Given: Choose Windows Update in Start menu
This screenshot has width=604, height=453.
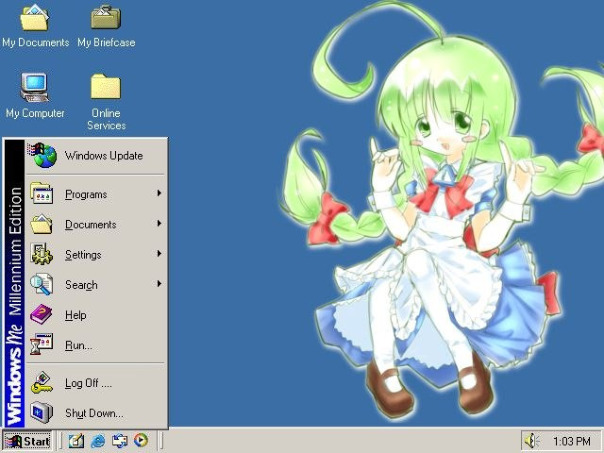Looking at the screenshot, I should pos(96,155).
